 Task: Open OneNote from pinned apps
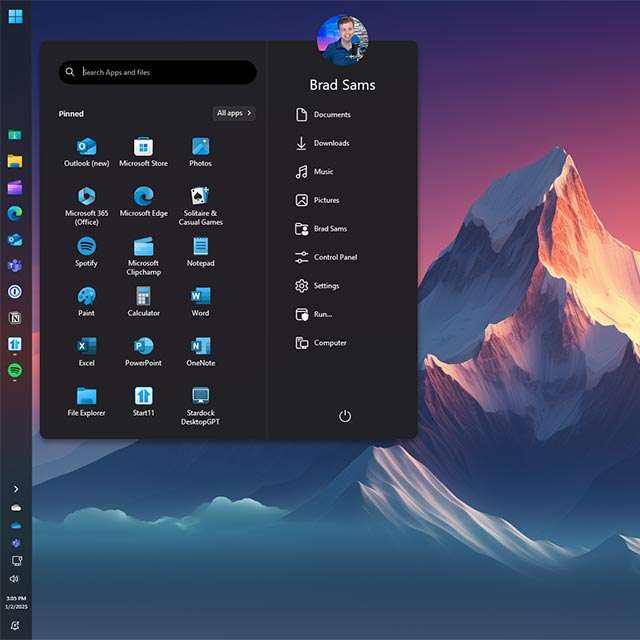[x=200, y=351]
